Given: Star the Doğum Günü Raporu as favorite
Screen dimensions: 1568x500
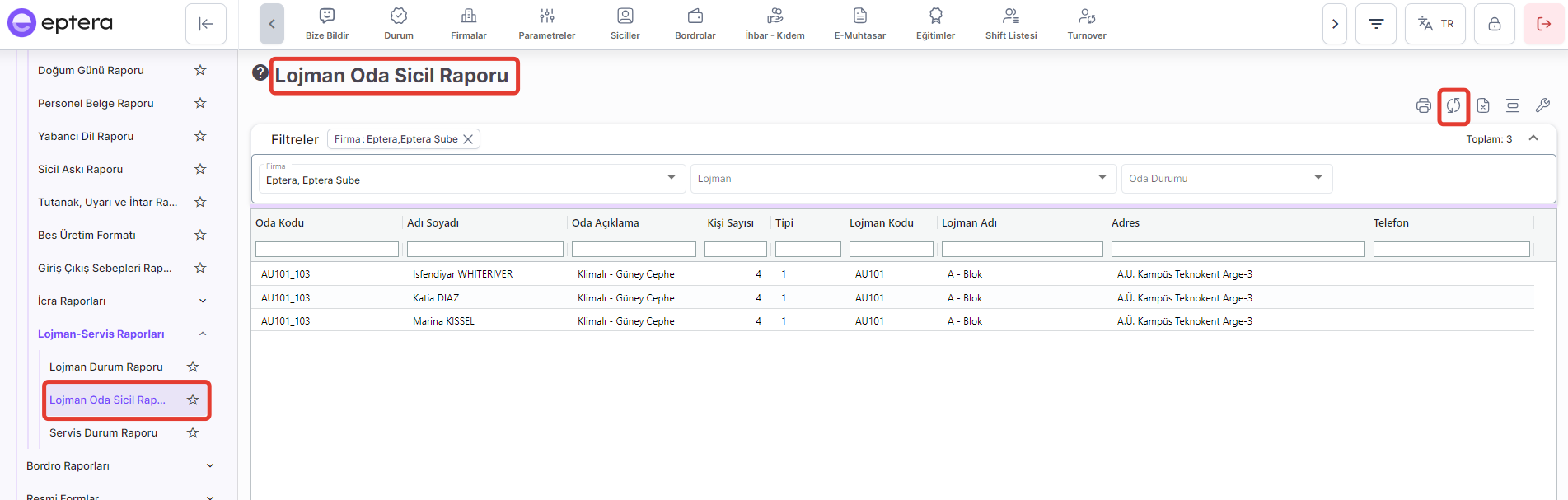Looking at the screenshot, I should point(200,70).
